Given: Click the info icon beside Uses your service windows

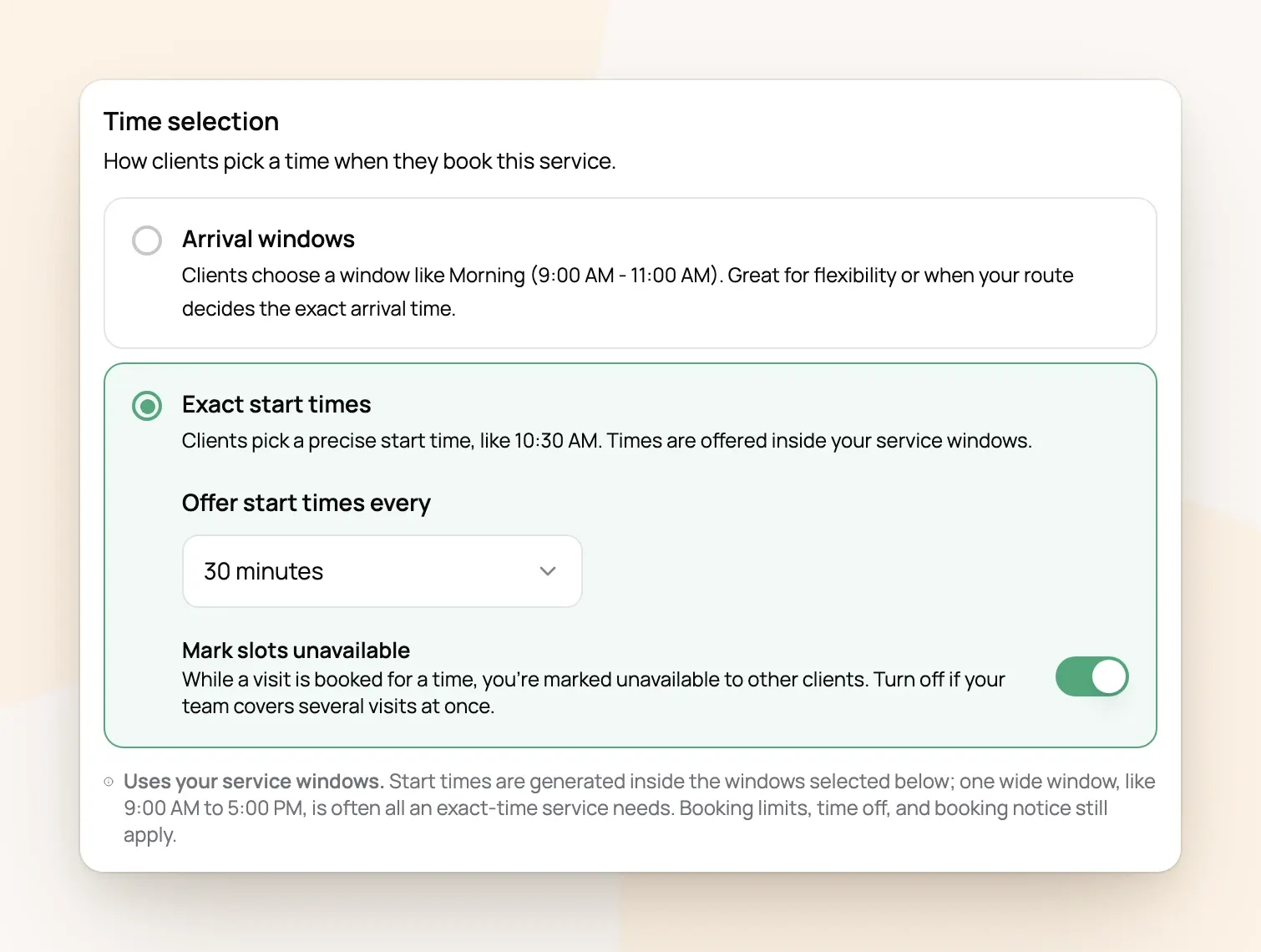Looking at the screenshot, I should pos(109,782).
